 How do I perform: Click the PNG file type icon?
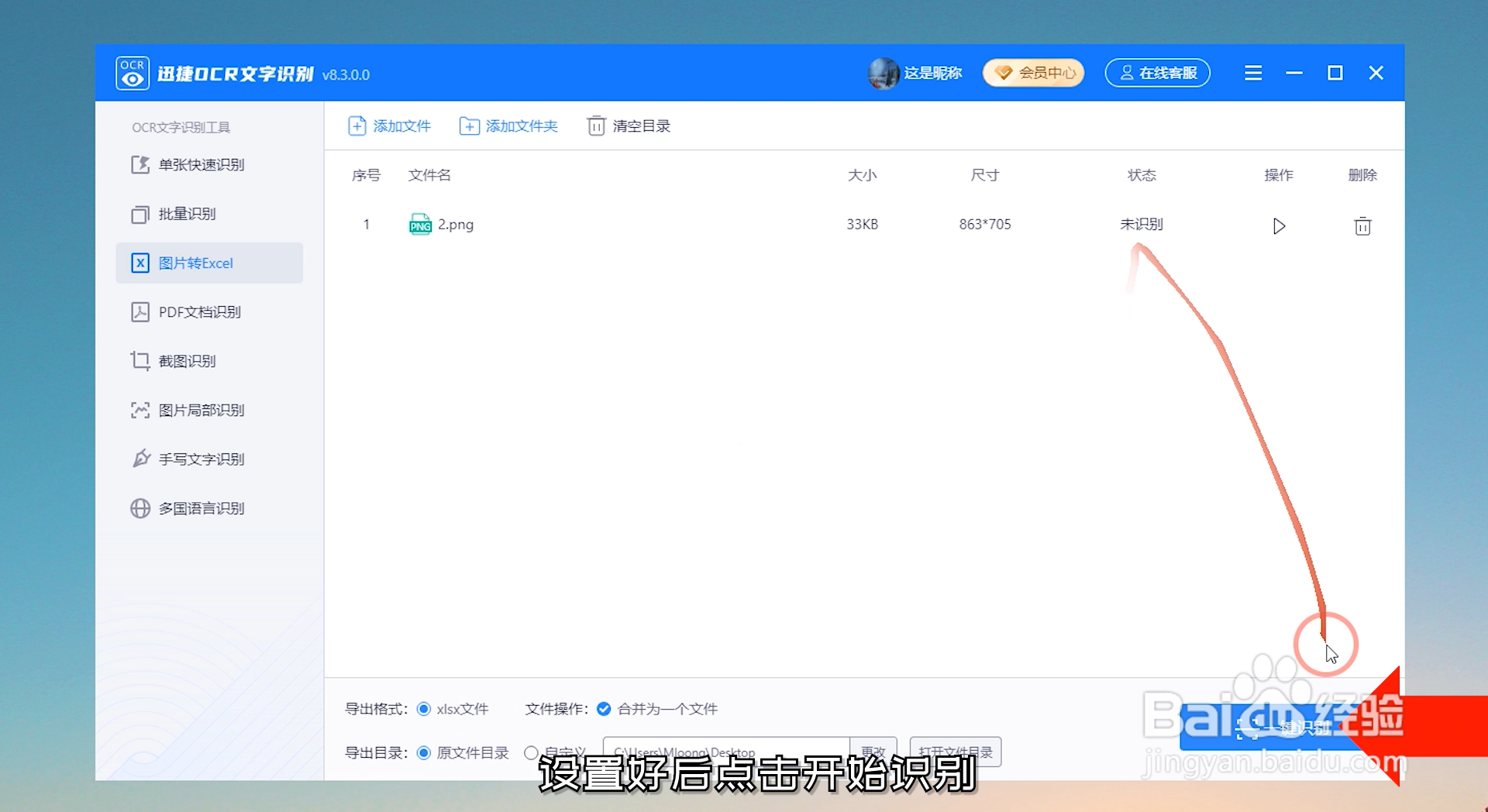pos(420,224)
